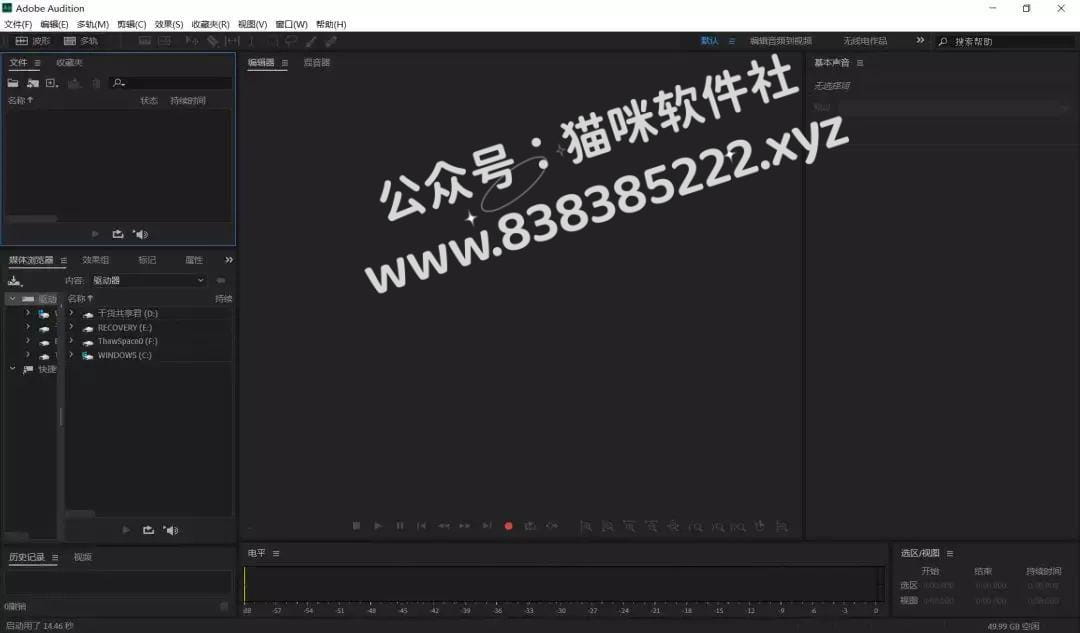Viewport: 1080px width, 633px height.
Task: Open the Files panel search filter magnifier dropdown
Action: tap(119, 83)
